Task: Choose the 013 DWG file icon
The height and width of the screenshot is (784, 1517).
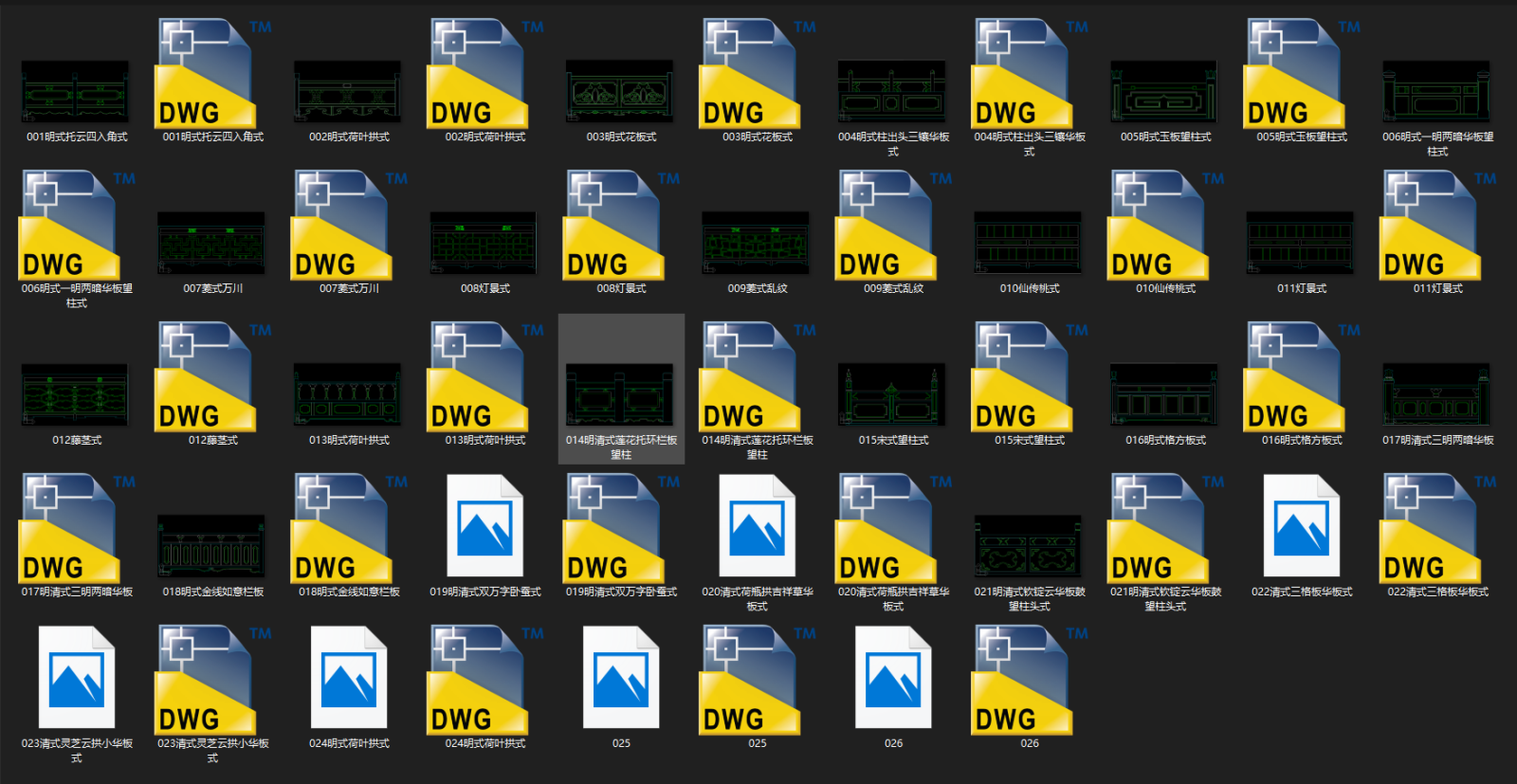Action: point(479,376)
